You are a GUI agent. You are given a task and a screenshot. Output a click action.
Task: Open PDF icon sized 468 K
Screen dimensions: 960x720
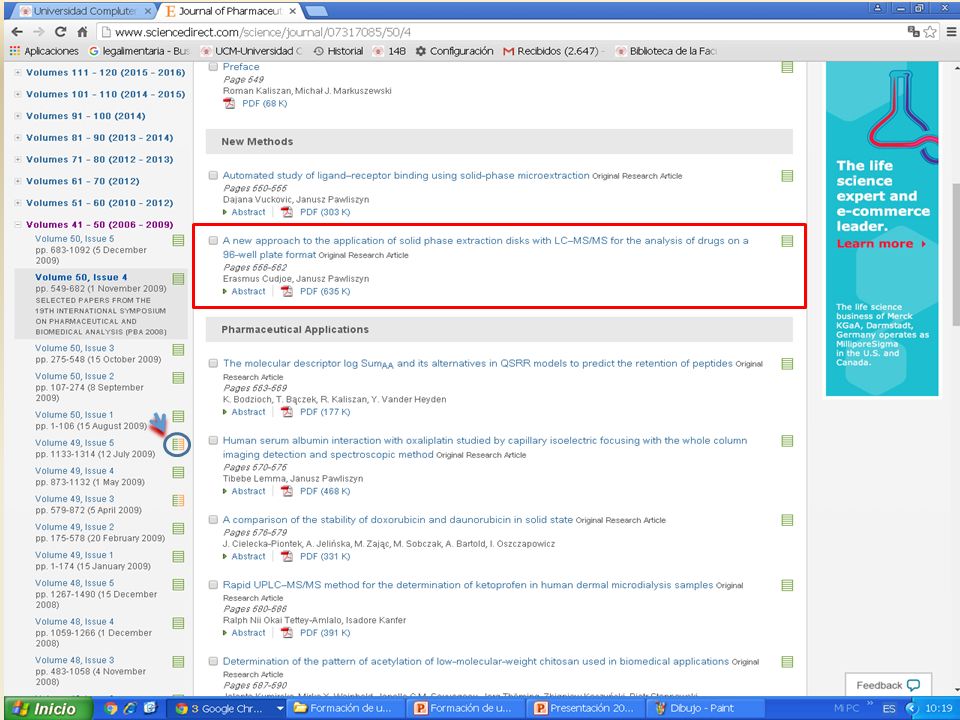coord(287,491)
